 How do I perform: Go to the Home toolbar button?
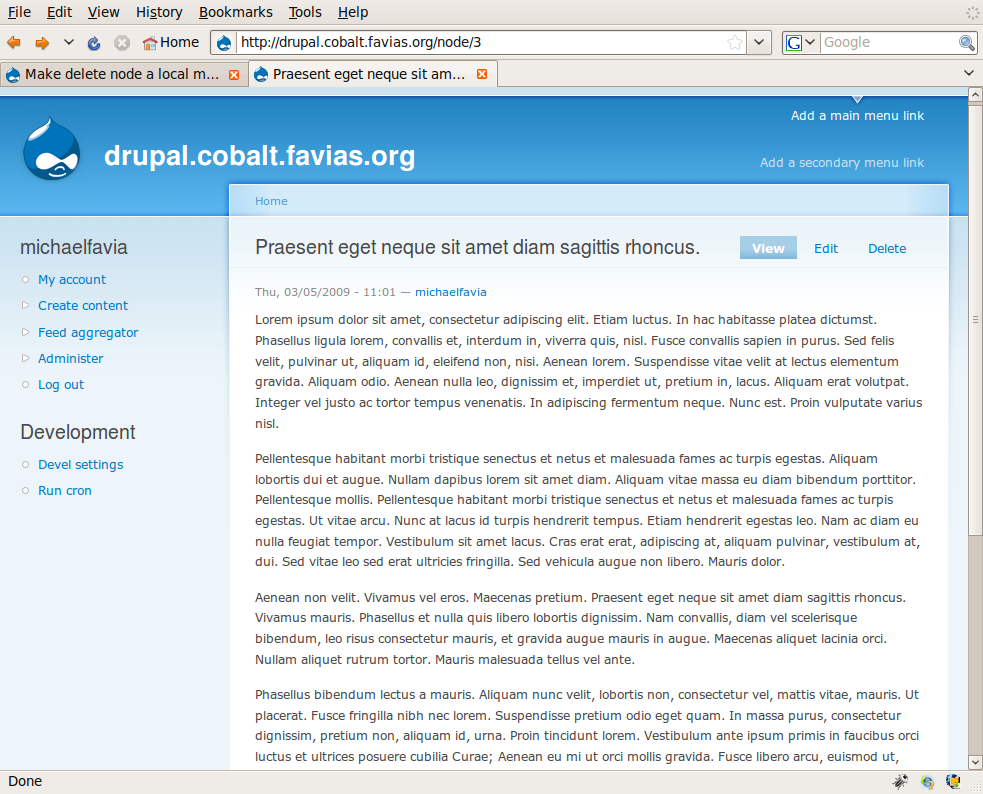click(171, 42)
